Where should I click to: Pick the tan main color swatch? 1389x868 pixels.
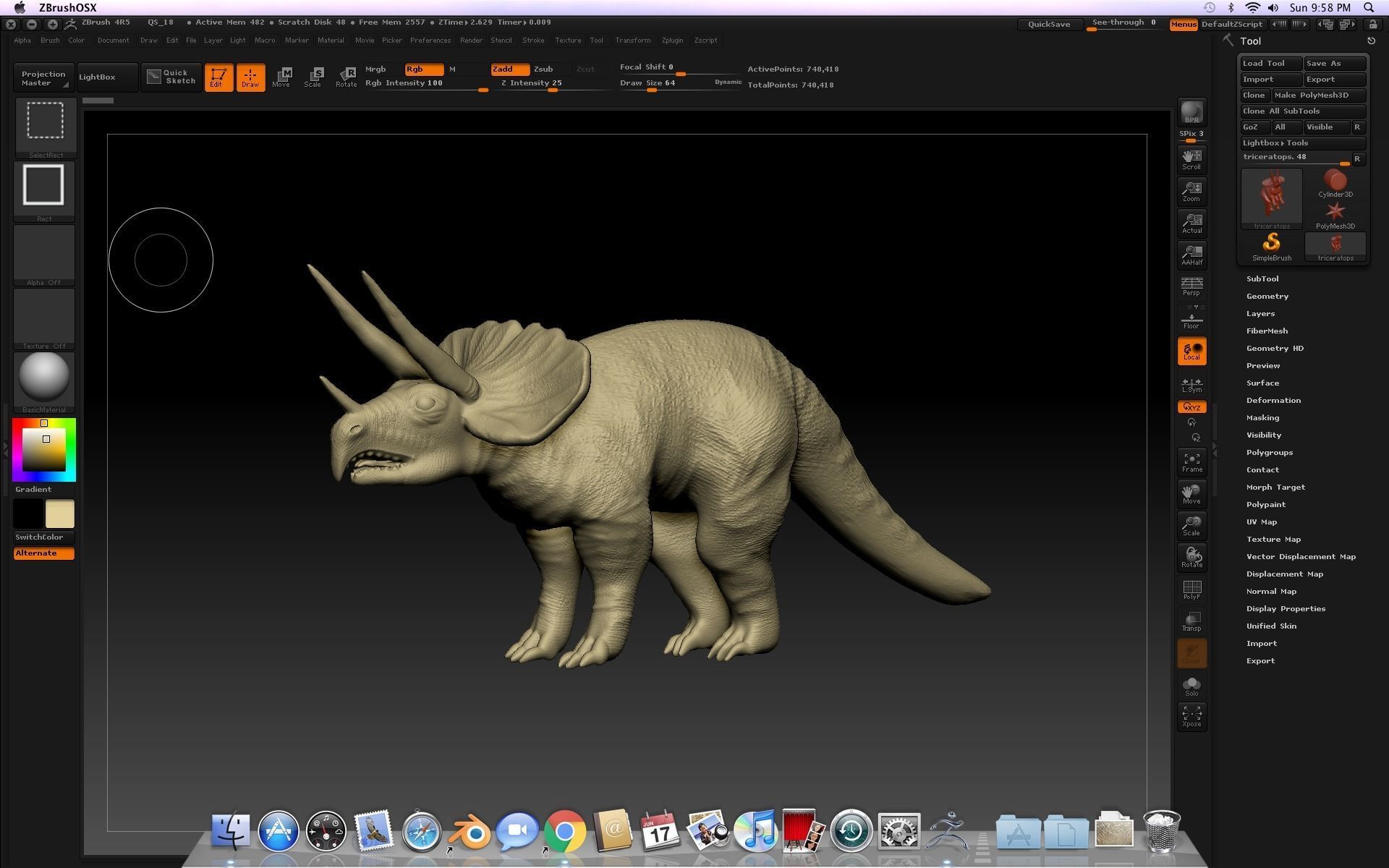point(60,514)
